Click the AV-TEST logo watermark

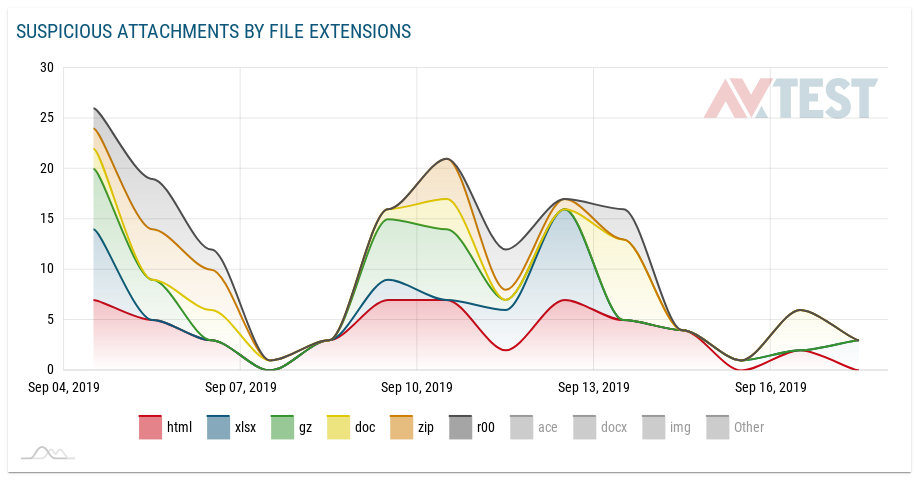pyautogui.click(x=790, y=99)
